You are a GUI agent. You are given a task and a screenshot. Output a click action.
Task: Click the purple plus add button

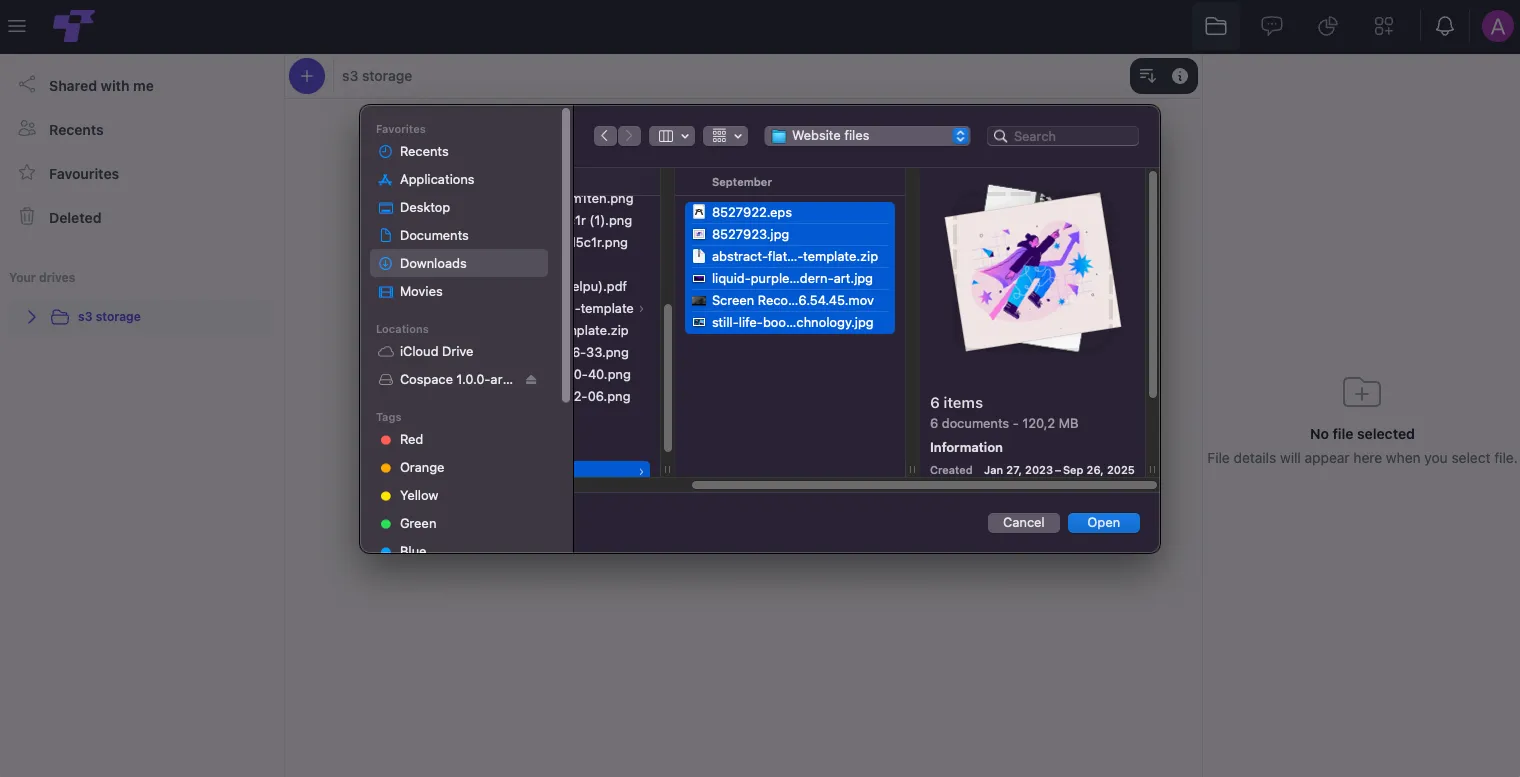(x=307, y=76)
